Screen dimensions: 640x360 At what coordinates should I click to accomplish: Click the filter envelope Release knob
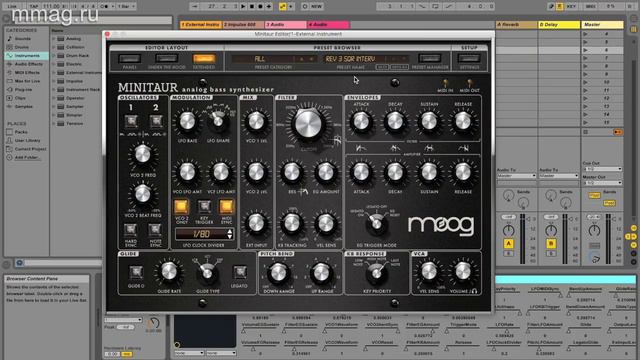[463, 122]
